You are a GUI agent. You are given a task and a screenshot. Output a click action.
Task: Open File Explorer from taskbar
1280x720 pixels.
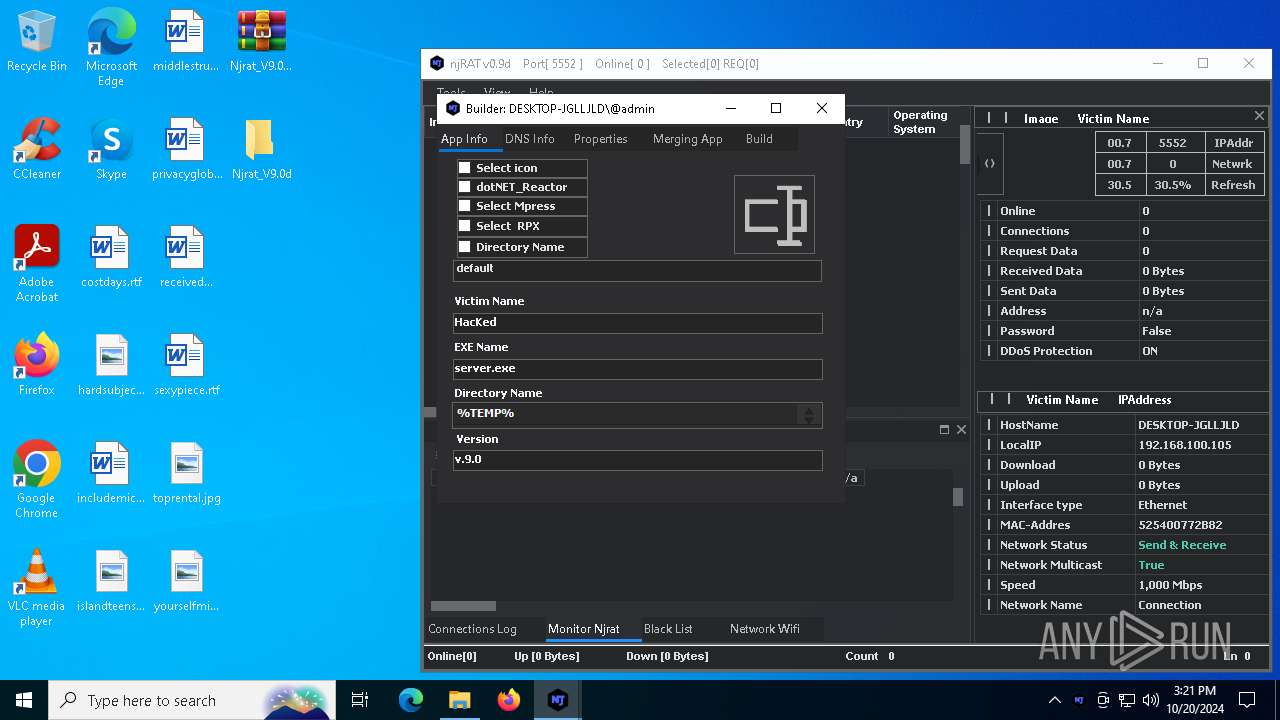460,700
